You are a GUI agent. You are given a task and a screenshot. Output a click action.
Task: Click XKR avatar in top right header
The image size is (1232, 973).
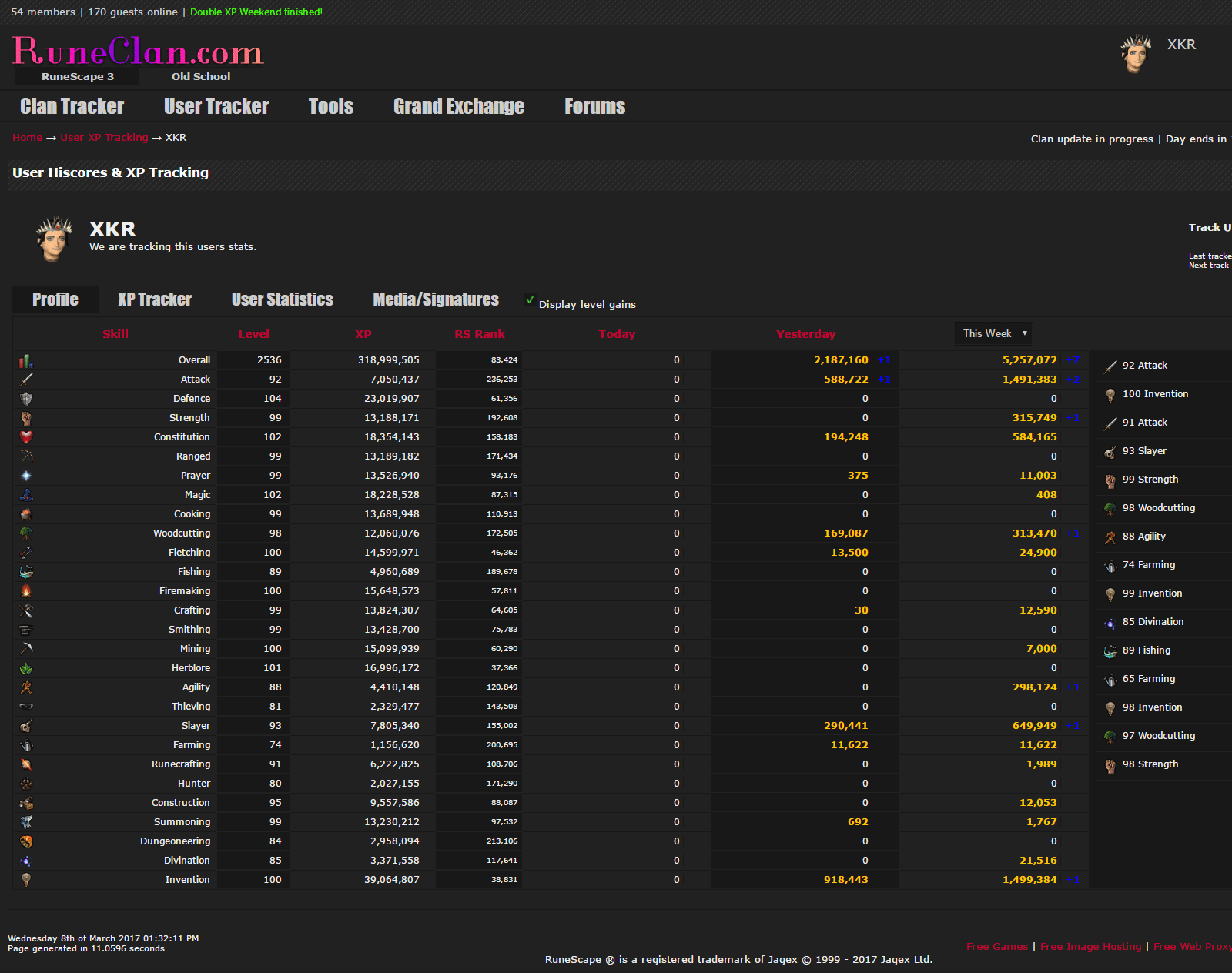[x=1136, y=54]
